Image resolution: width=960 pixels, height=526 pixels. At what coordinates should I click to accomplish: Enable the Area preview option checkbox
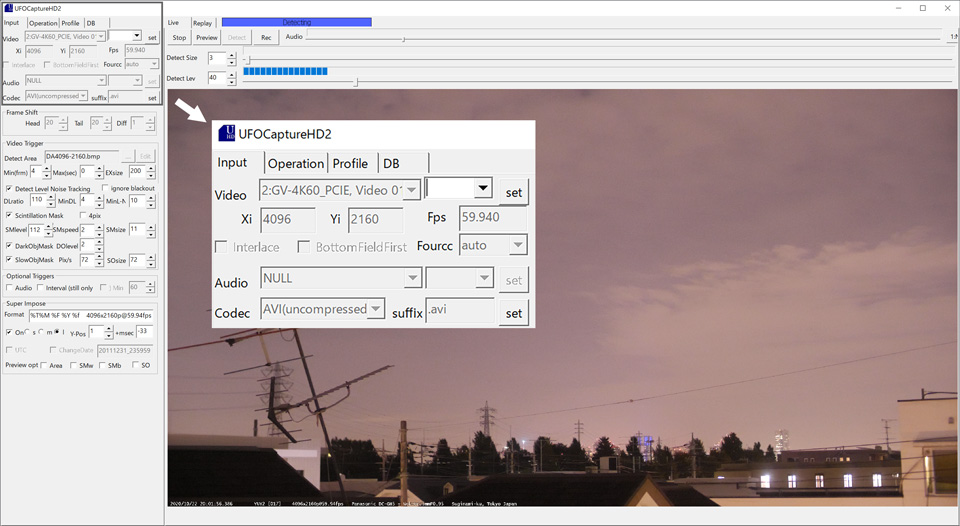click(43, 365)
